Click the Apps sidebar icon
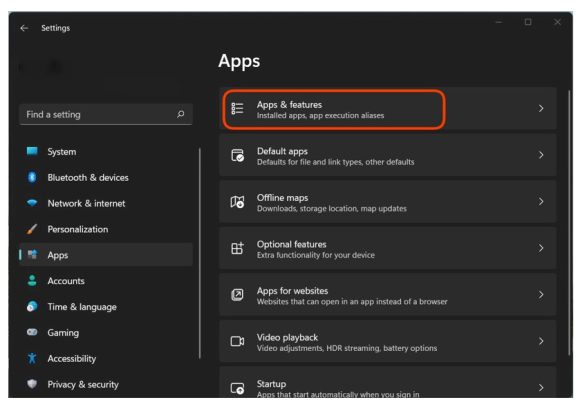This screenshot has height=400, width=587. pos(32,255)
